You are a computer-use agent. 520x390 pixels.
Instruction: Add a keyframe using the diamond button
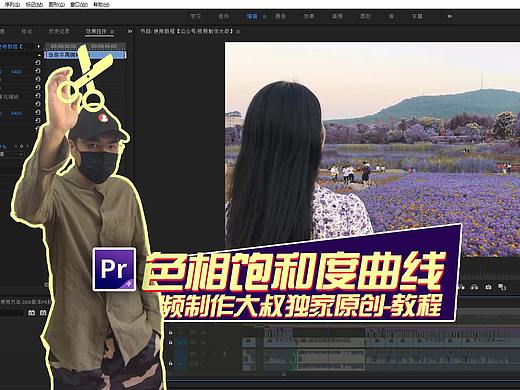click(x=21, y=146)
